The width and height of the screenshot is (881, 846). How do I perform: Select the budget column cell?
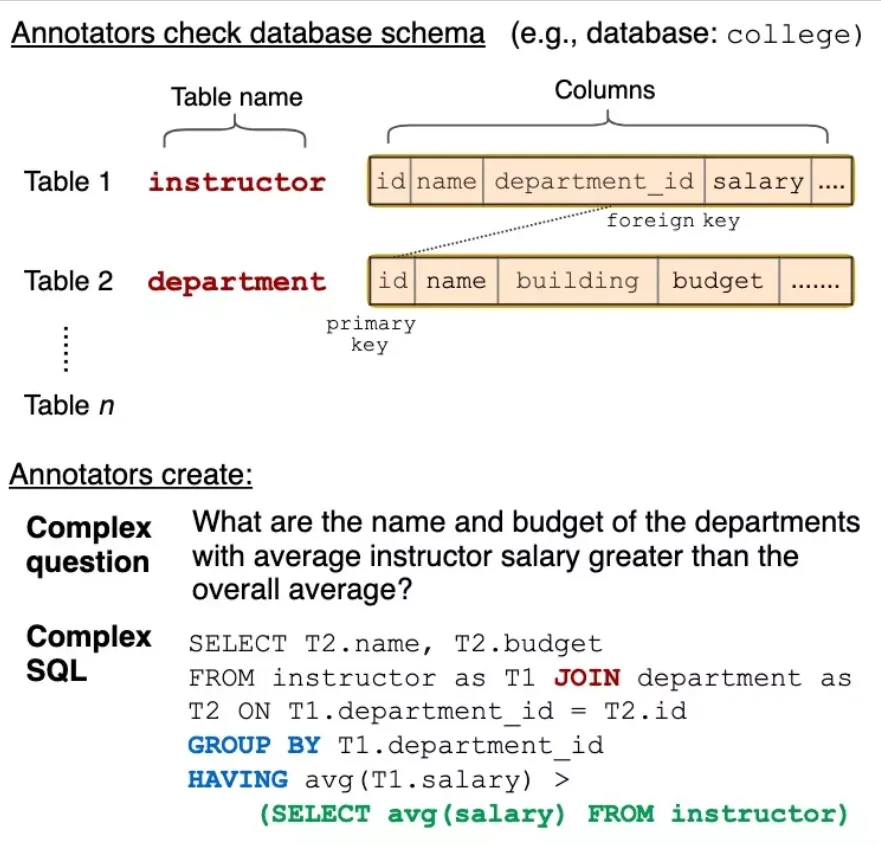(717, 281)
